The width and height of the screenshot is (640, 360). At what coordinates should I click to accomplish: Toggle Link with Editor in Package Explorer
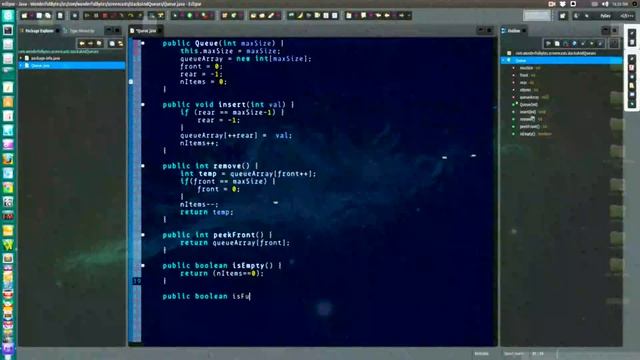[x=120, y=43]
